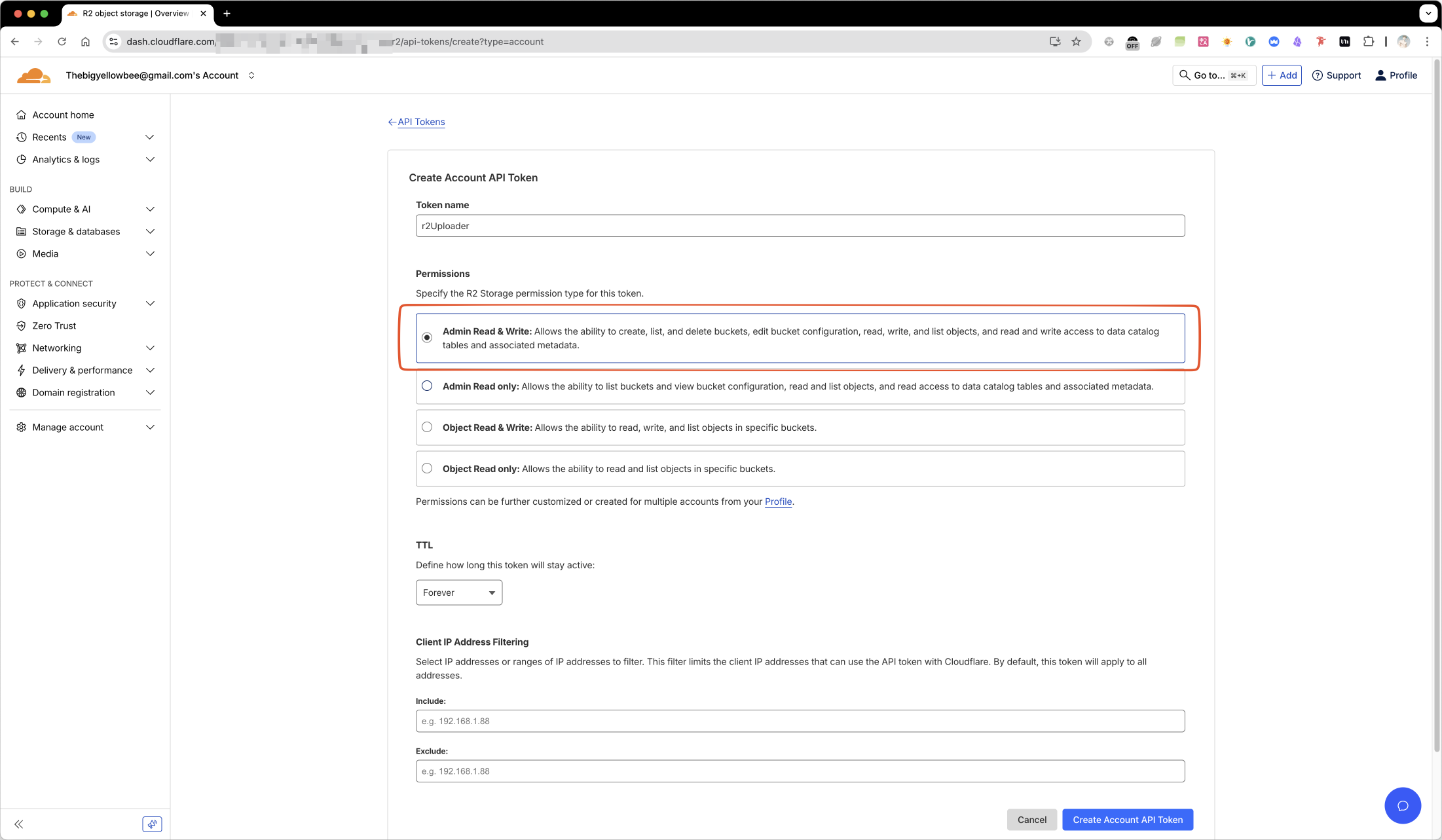Click the announcements megaphone icon
This screenshot has height=840, width=1442.
coord(152,824)
